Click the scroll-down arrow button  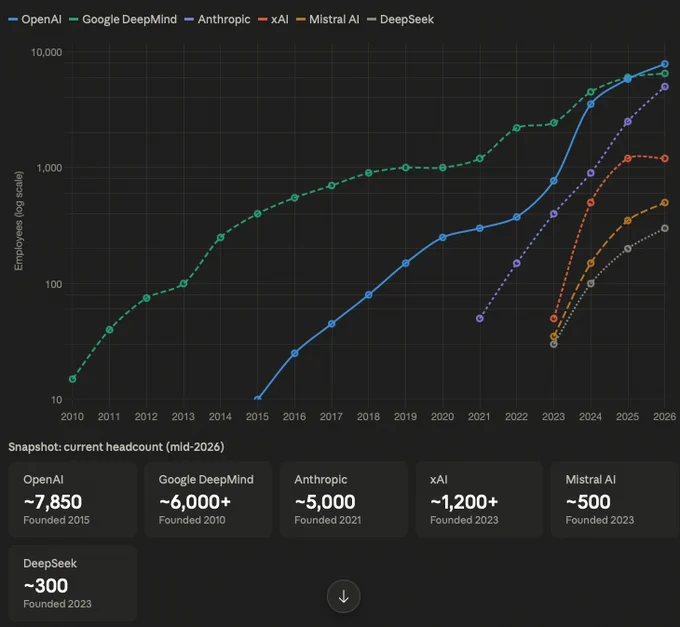coord(343,596)
